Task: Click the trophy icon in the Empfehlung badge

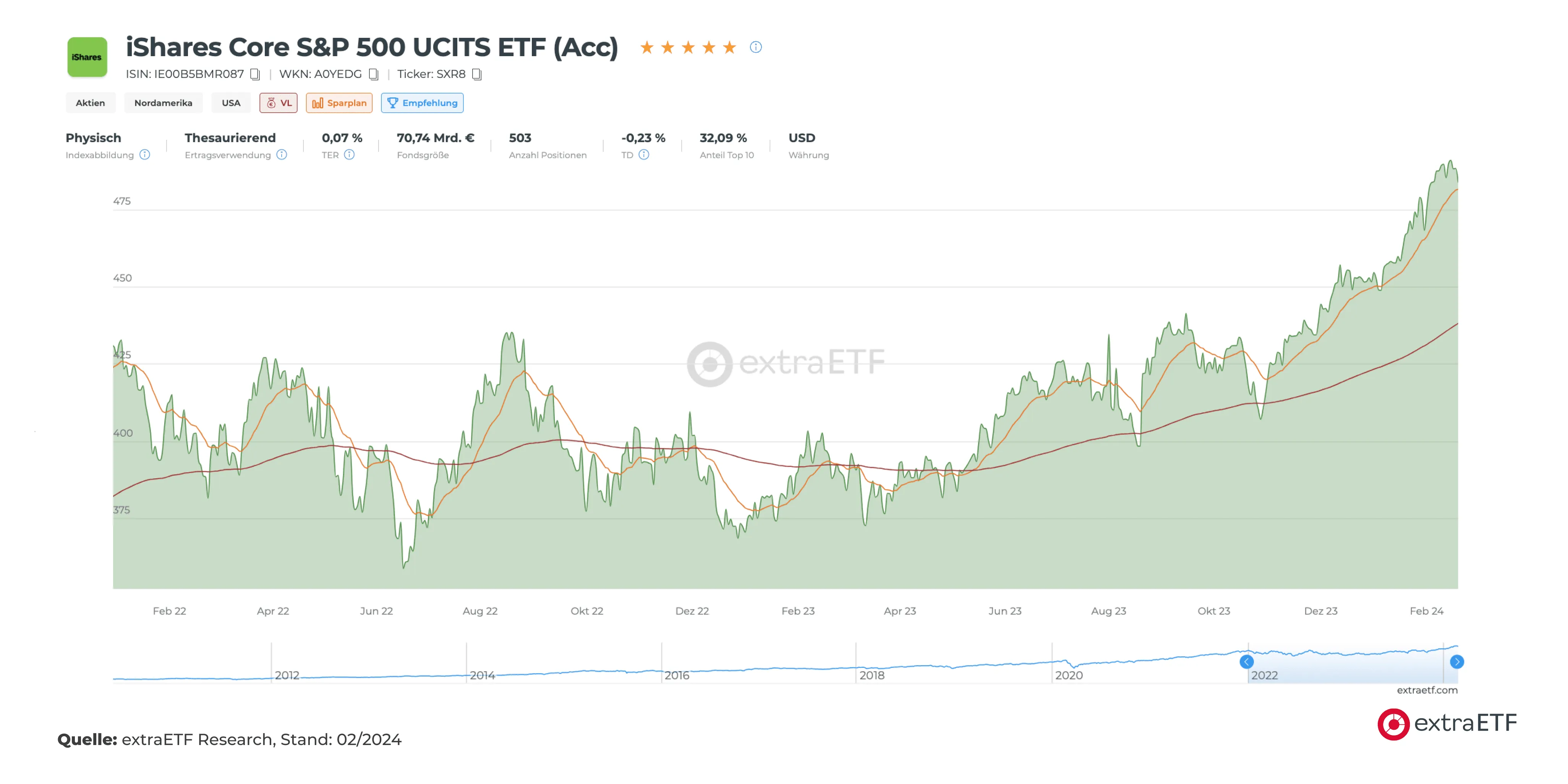Action: 393,103
